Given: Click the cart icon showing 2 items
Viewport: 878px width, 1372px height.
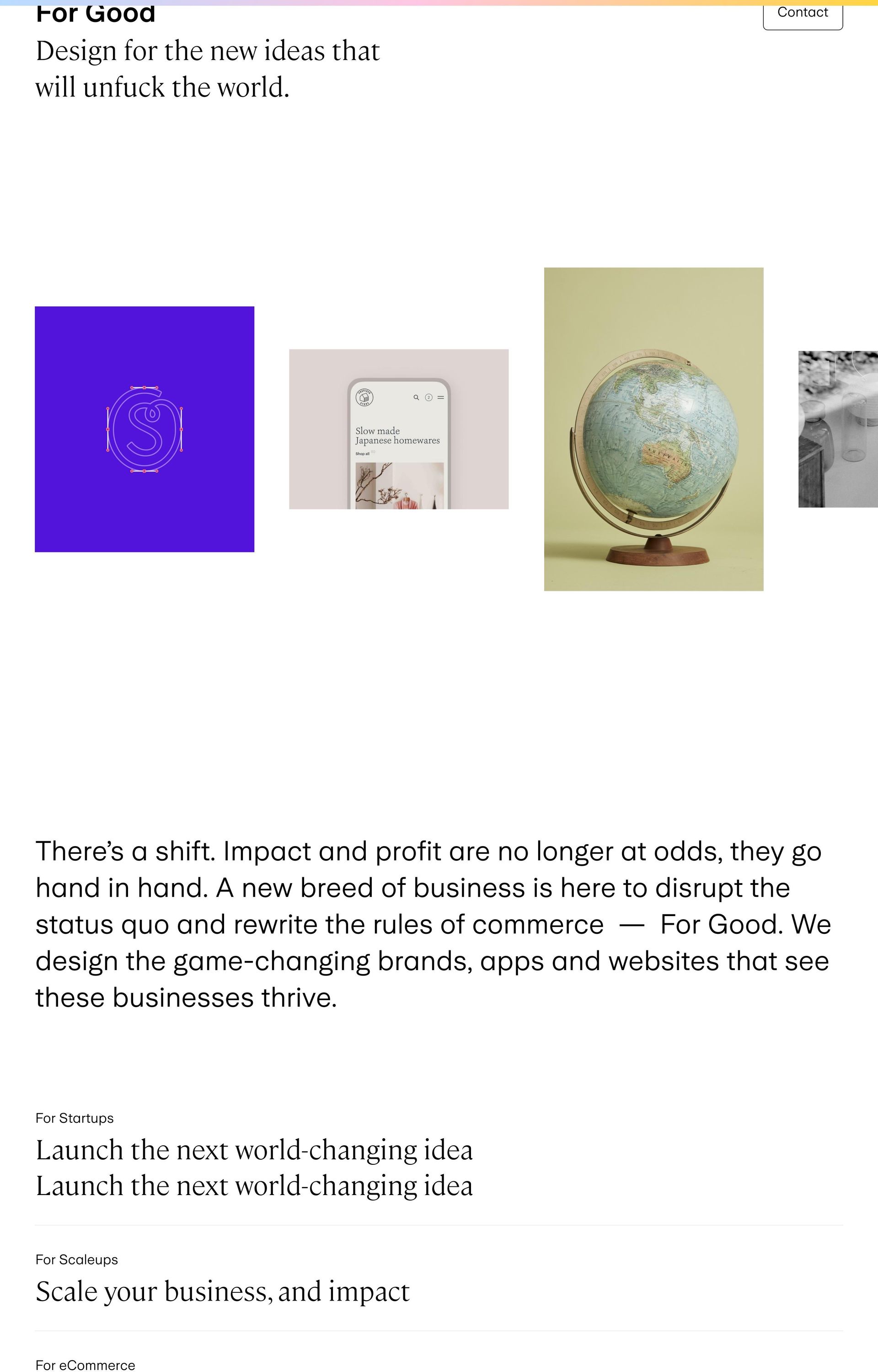Looking at the screenshot, I should coord(429,397).
